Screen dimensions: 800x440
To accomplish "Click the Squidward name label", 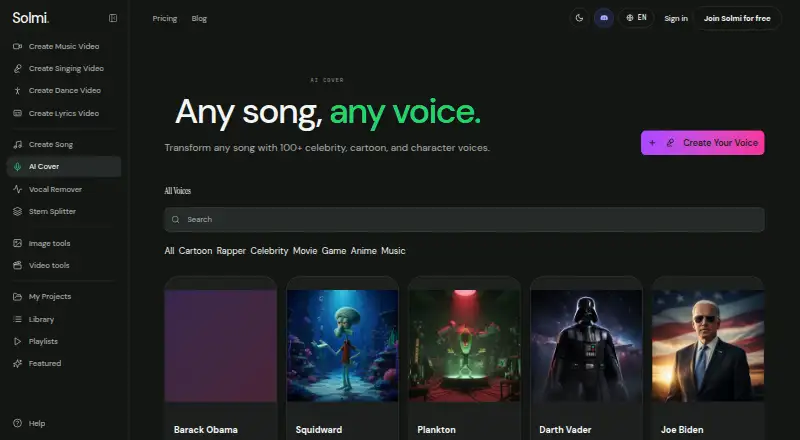I will point(319,430).
